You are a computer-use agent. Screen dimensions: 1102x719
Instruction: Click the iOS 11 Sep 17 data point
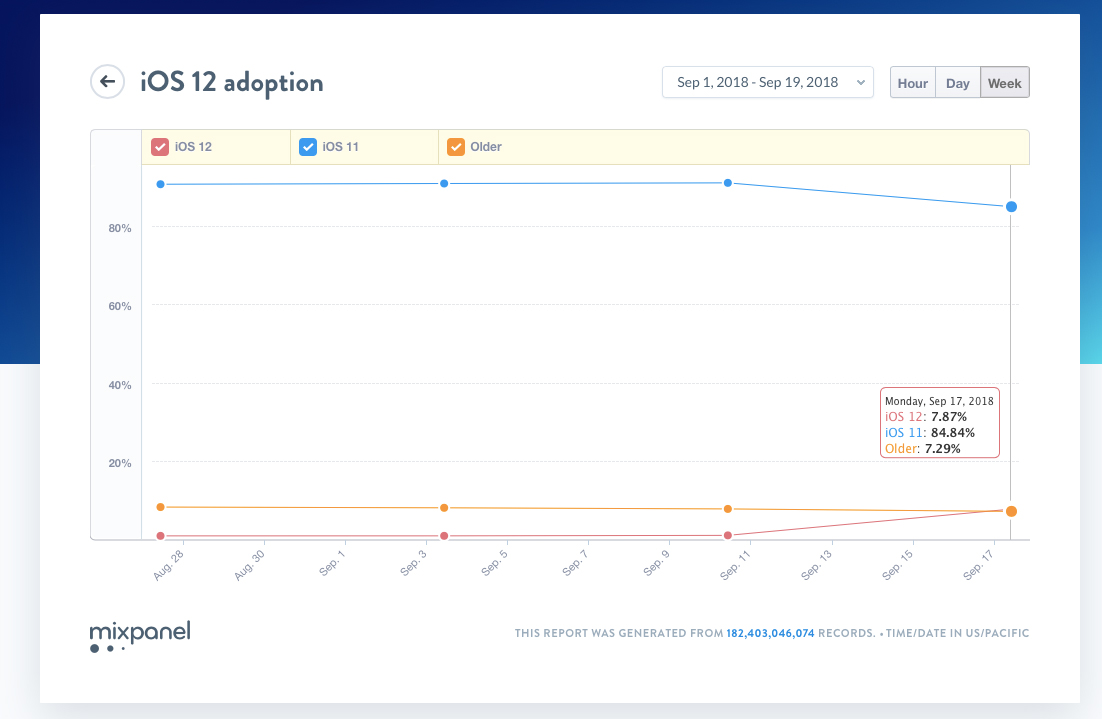point(1012,206)
